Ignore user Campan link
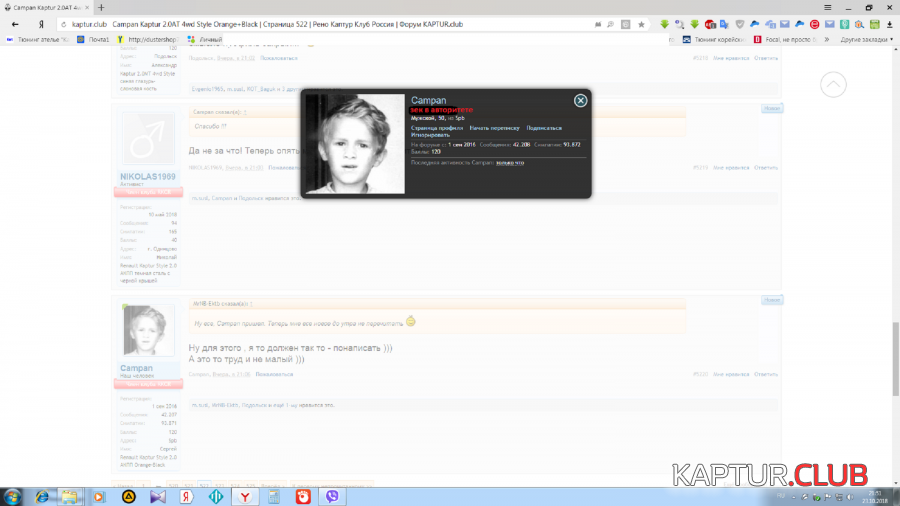Viewport: 900px width, 506px height. [430, 135]
